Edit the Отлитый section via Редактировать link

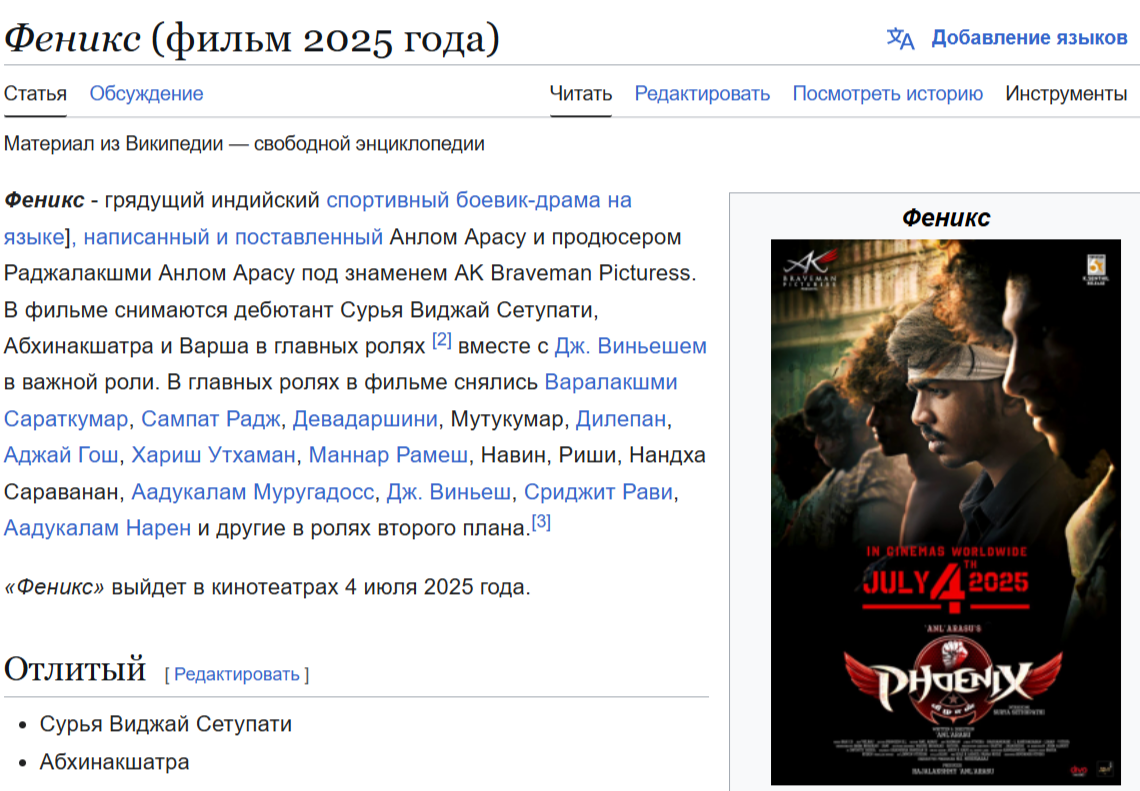(x=236, y=675)
